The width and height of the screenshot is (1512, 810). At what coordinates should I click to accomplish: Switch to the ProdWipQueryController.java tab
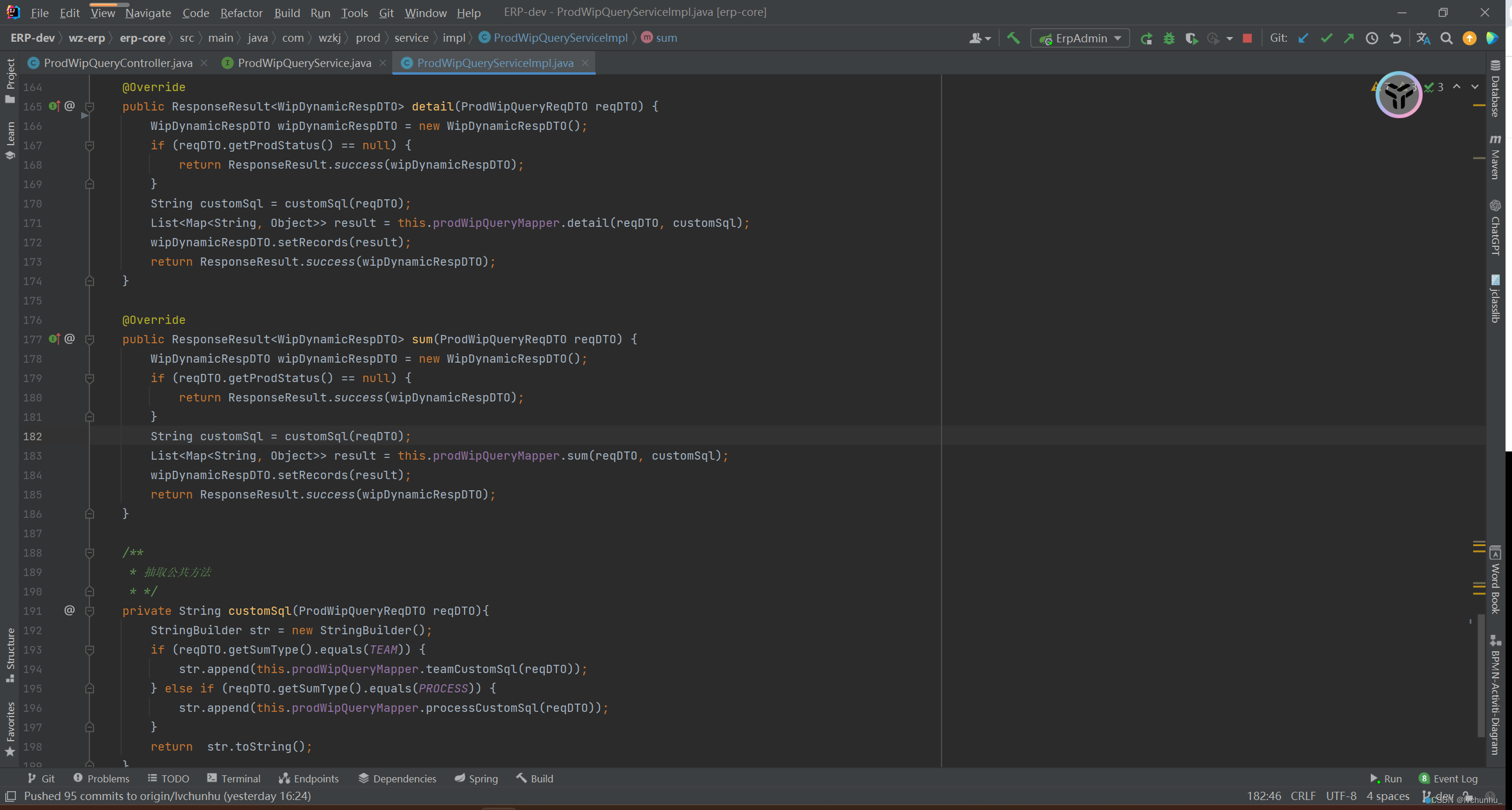[118, 63]
